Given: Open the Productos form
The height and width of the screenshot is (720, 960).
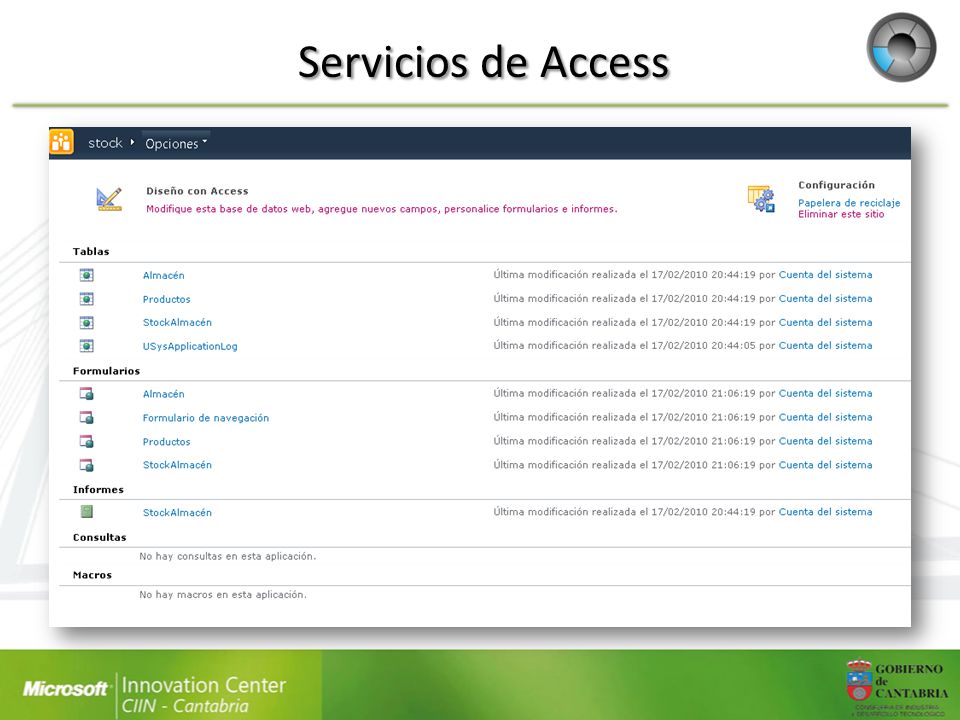Looking at the screenshot, I should click(x=167, y=441).
